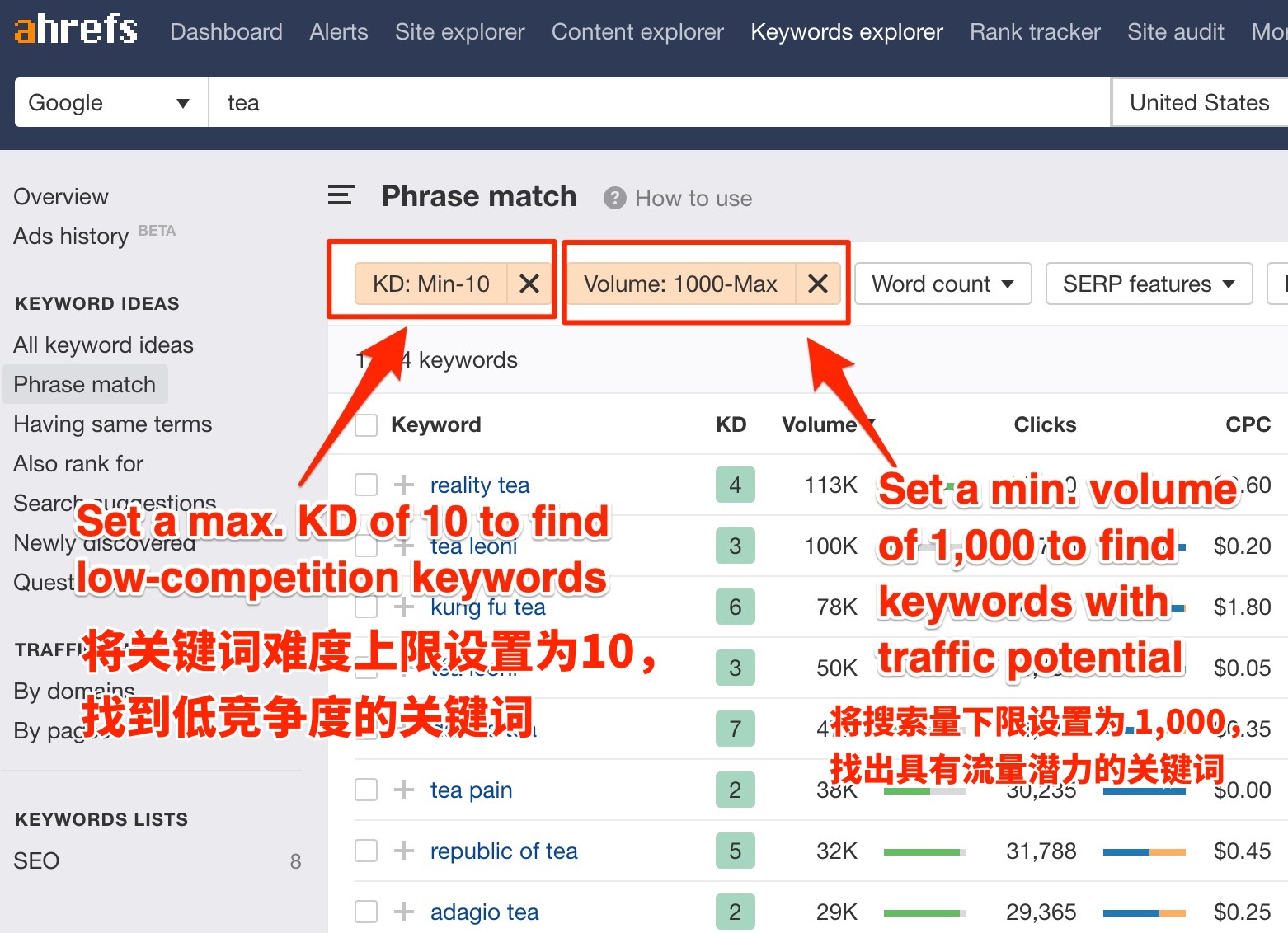Check the select-all checkbox in table header
1288x933 pixels.
click(x=365, y=424)
